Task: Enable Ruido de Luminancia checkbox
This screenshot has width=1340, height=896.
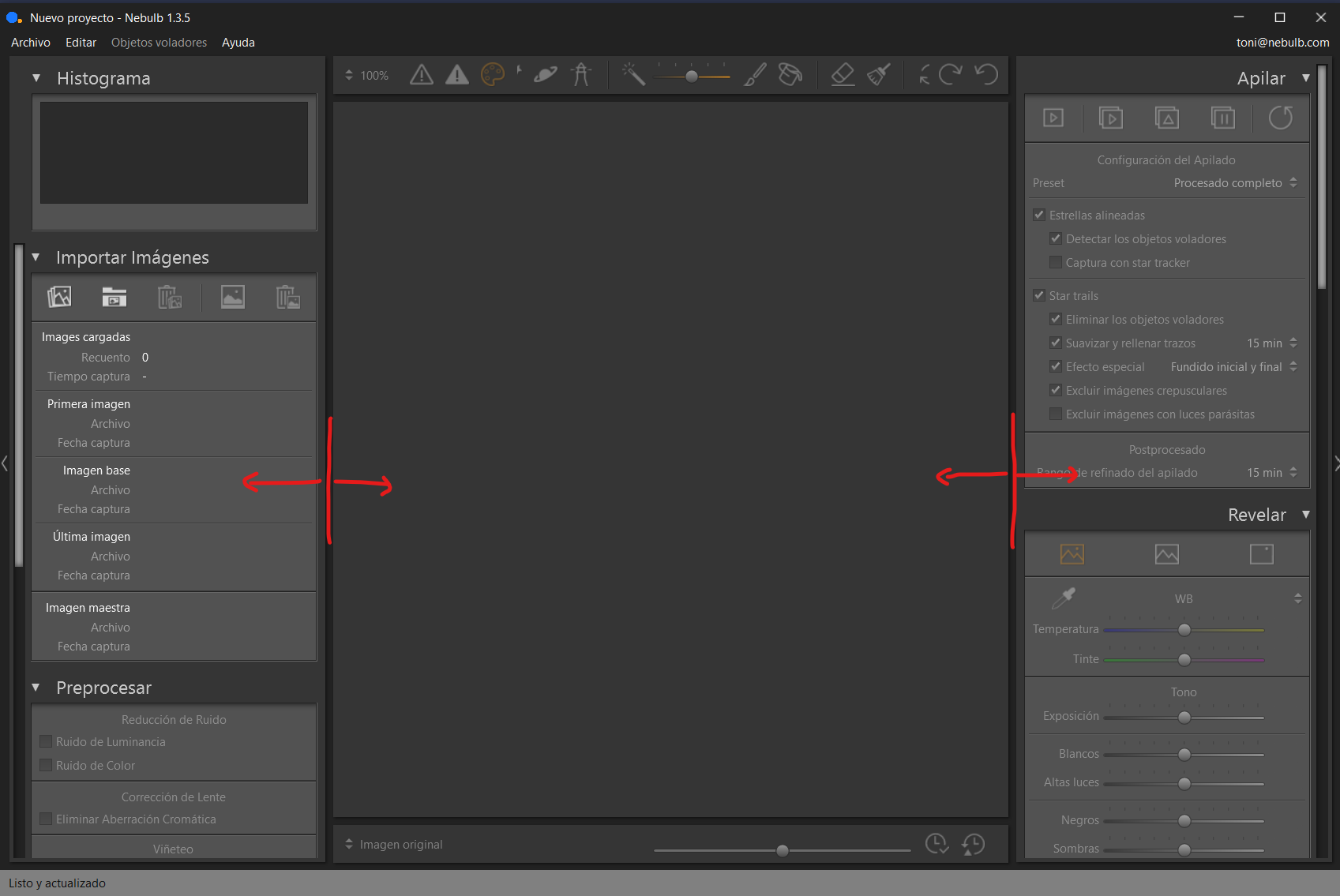Action: coord(46,741)
